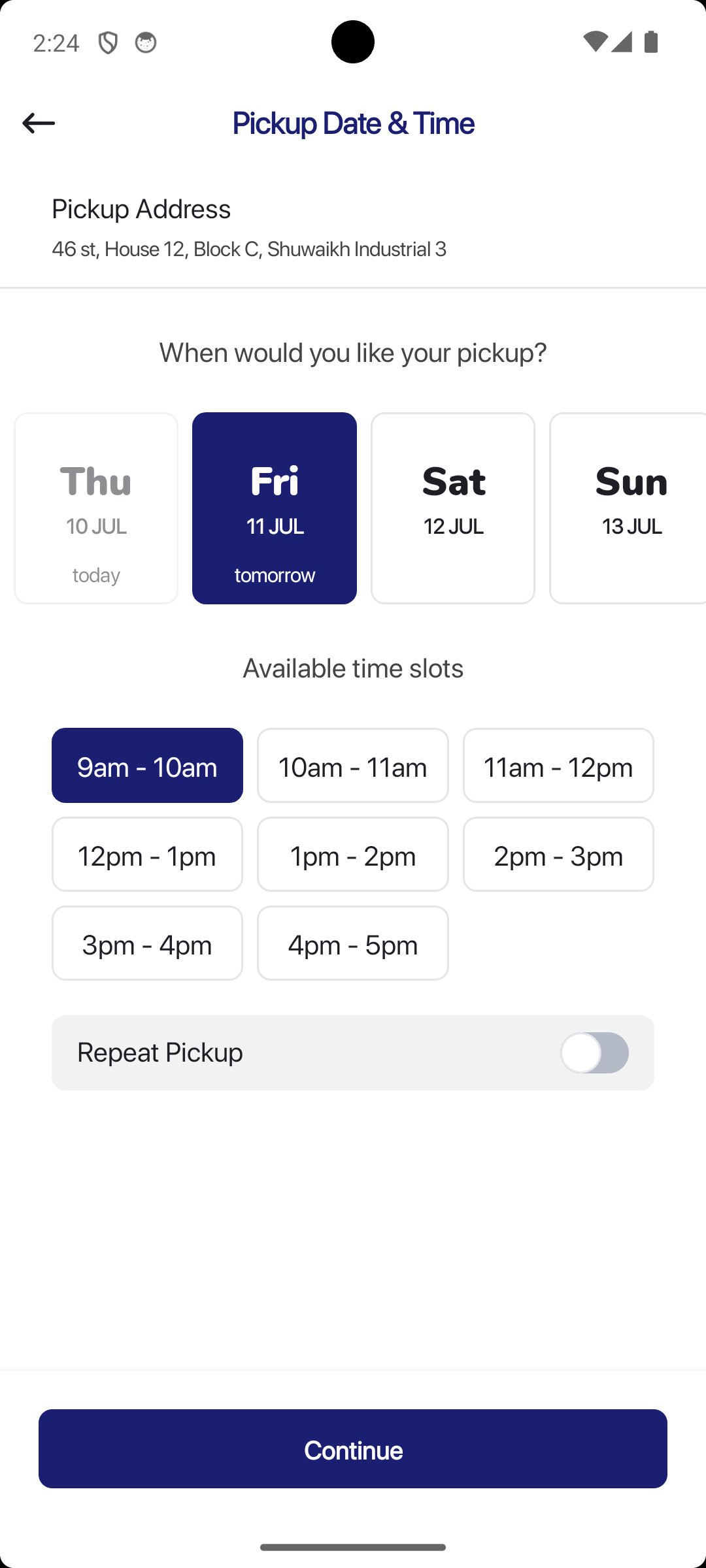Tap the shield icon in status bar
The image size is (706, 1568).
click(x=108, y=43)
